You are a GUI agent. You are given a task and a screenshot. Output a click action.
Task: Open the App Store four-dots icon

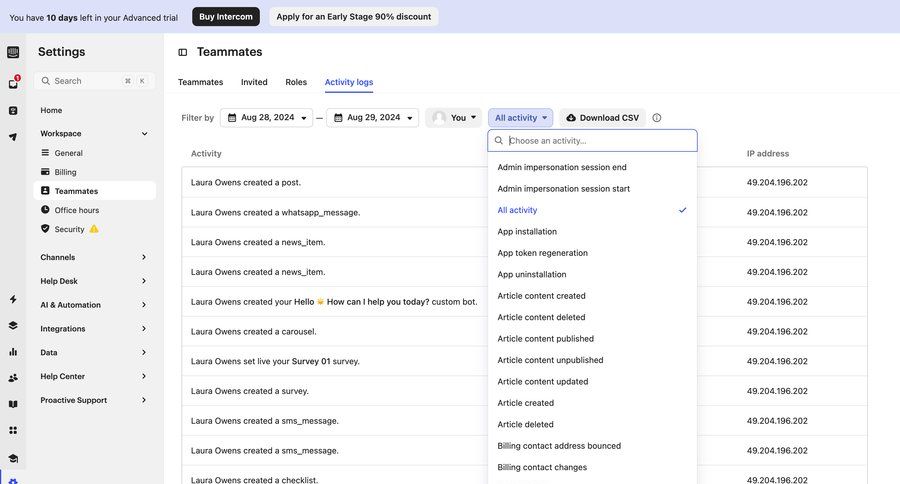pyautogui.click(x=13, y=430)
